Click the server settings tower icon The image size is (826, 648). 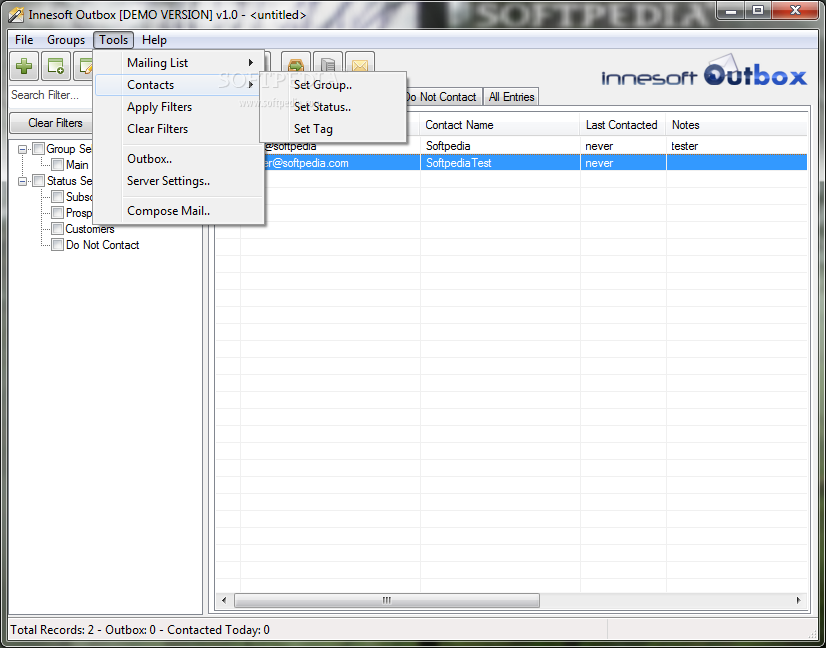point(328,63)
